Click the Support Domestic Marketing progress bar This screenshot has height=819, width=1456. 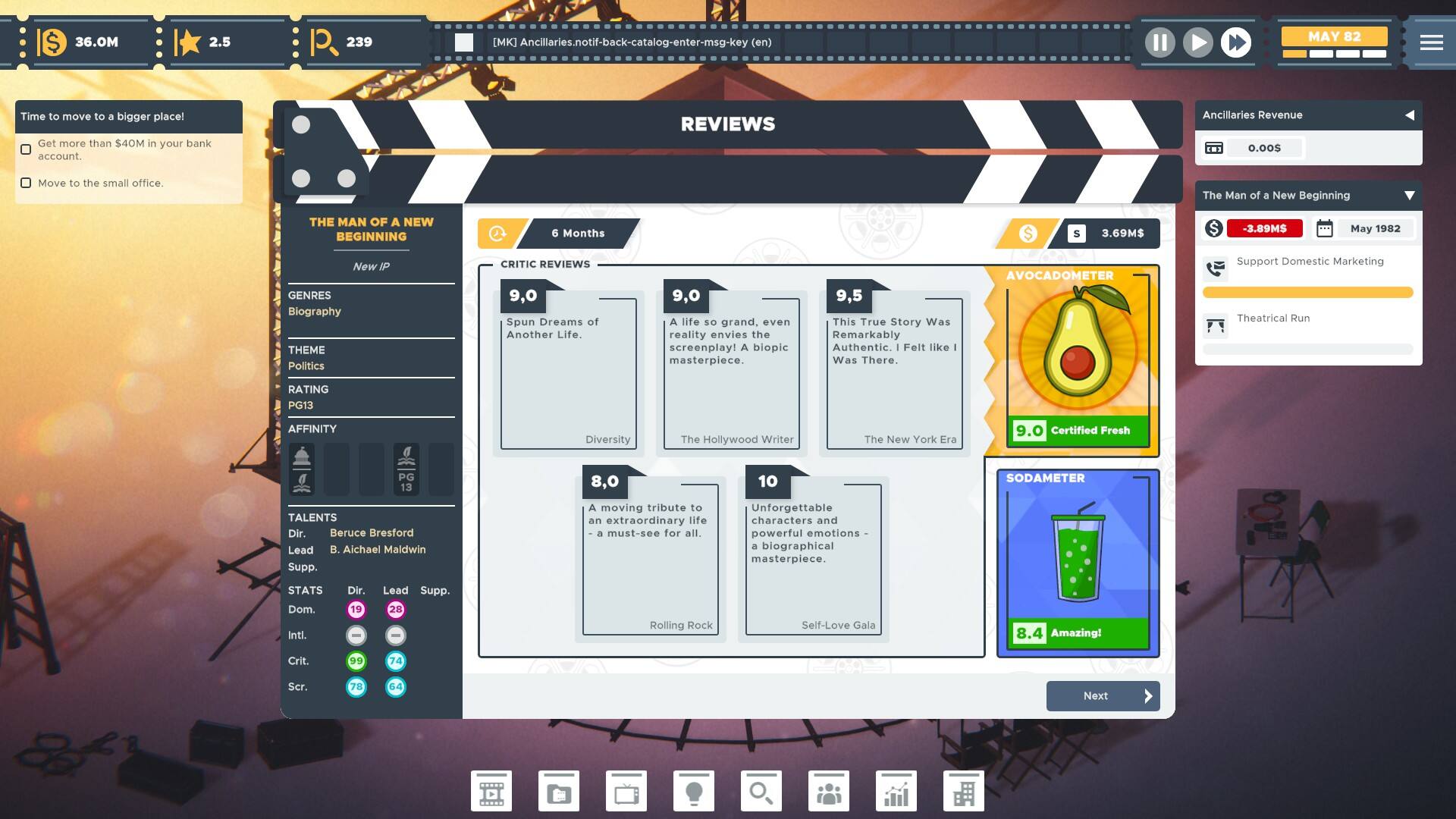(x=1307, y=293)
